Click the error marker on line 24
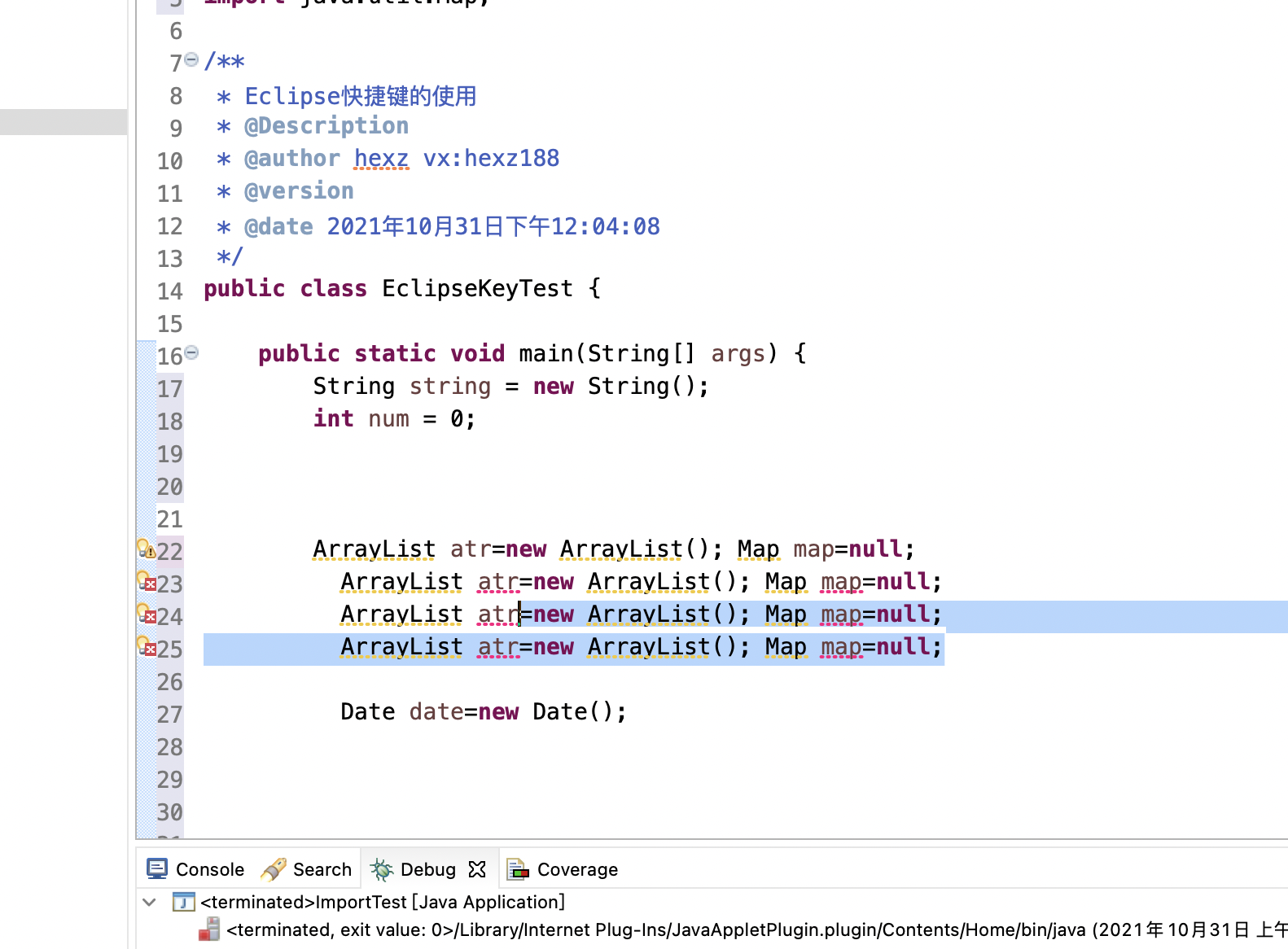1288x949 pixels. click(147, 614)
